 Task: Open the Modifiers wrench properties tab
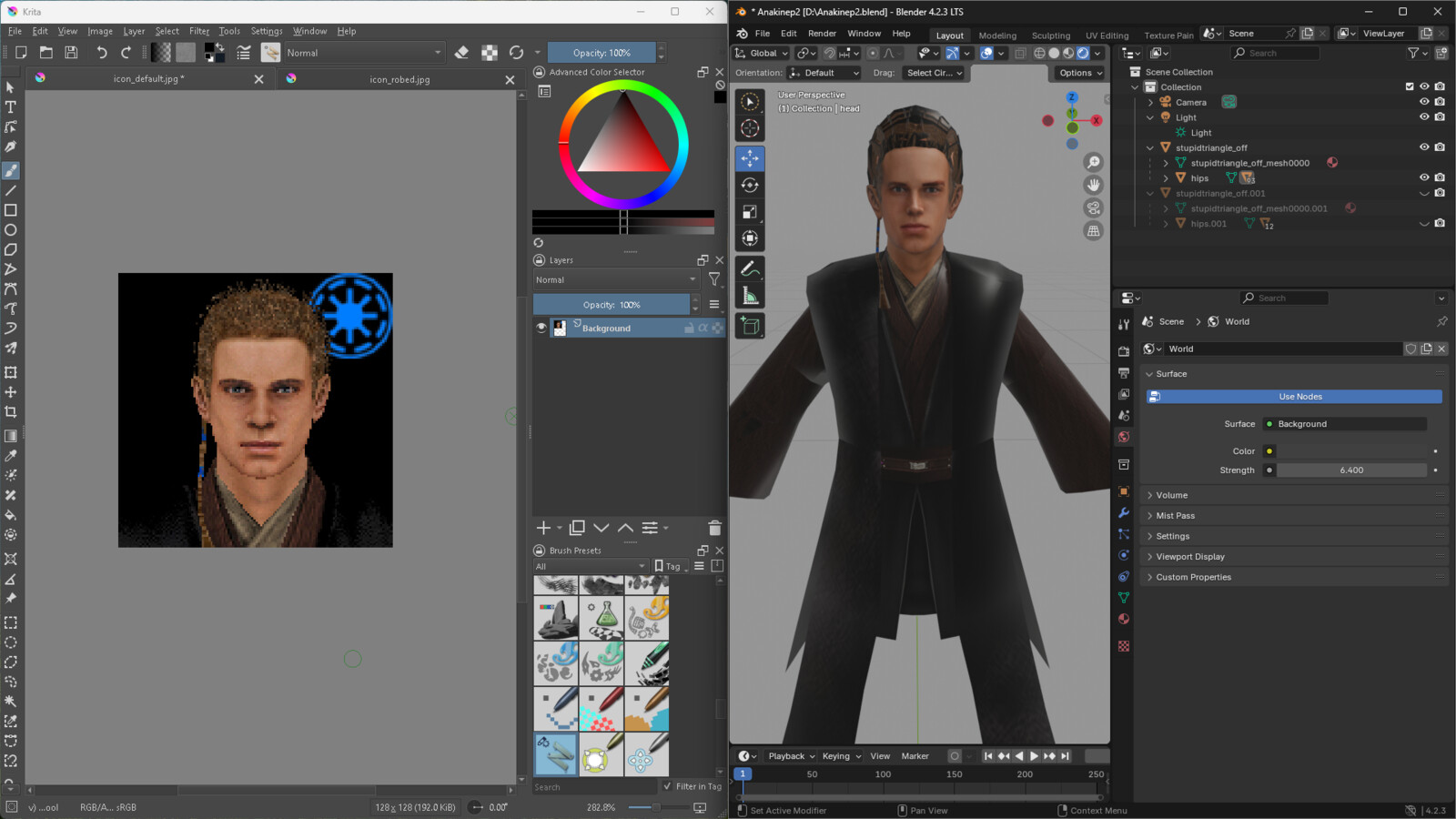coord(1124,513)
